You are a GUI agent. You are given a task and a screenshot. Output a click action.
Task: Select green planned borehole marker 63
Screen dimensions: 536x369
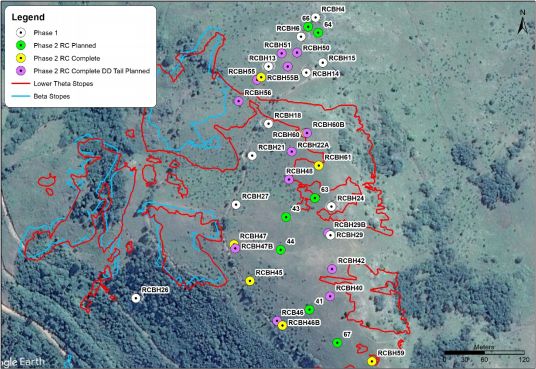coord(315,198)
